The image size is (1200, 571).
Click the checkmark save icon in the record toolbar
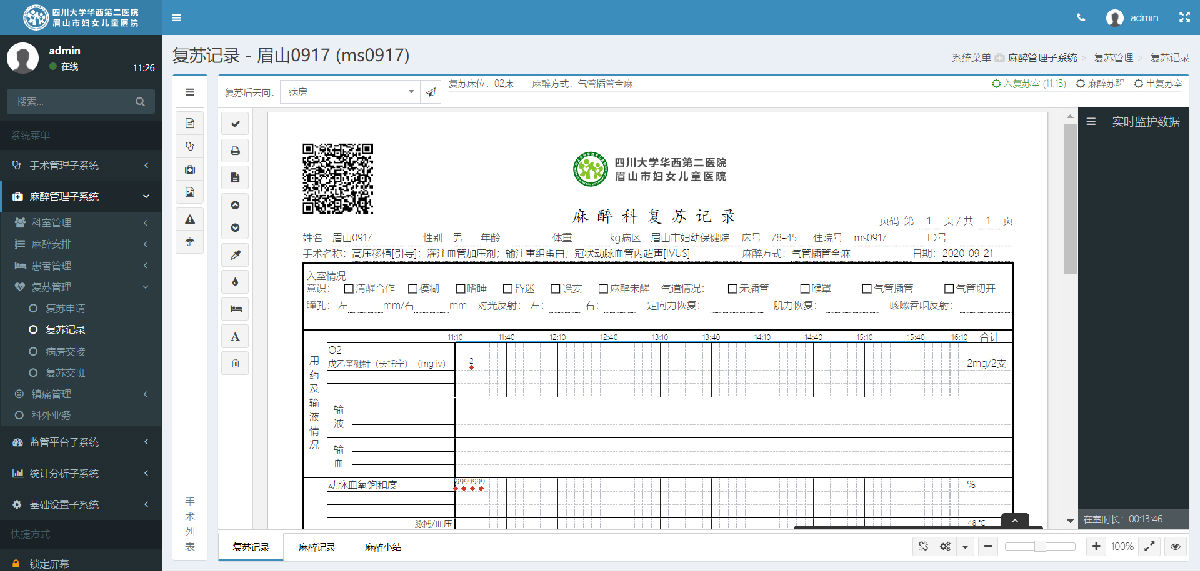coord(235,124)
